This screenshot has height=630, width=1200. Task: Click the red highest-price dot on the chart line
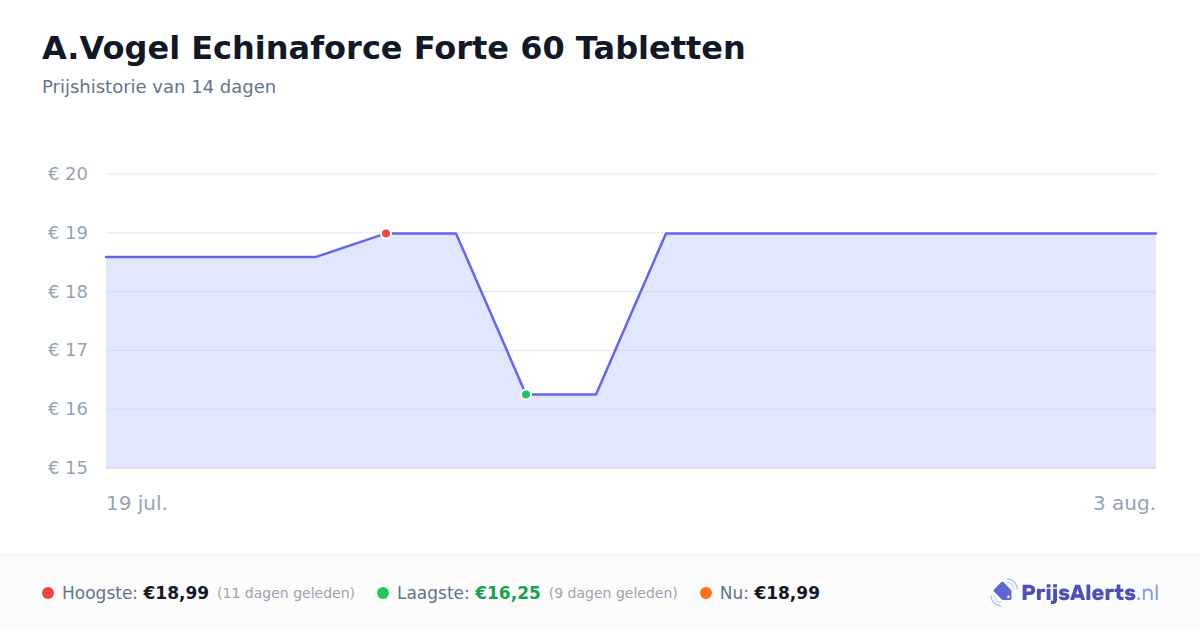point(386,233)
